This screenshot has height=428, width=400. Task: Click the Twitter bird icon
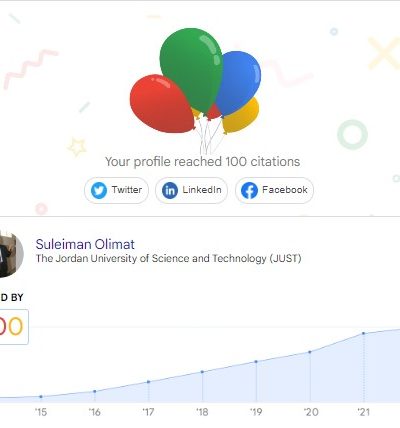pos(99,190)
